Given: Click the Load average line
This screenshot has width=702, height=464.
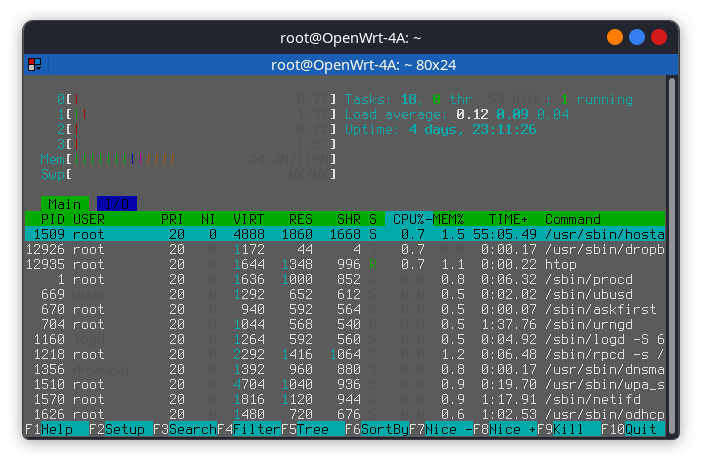Looking at the screenshot, I should (457, 114).
